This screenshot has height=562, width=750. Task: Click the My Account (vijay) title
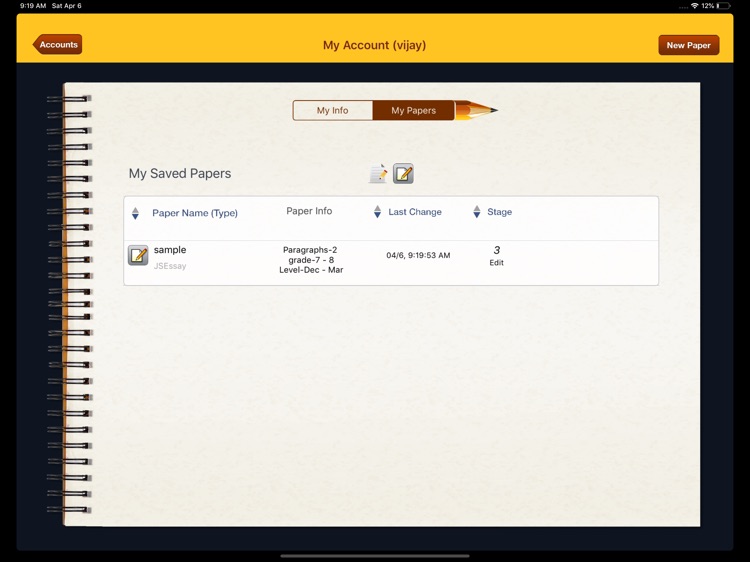(x=374, y=45)
